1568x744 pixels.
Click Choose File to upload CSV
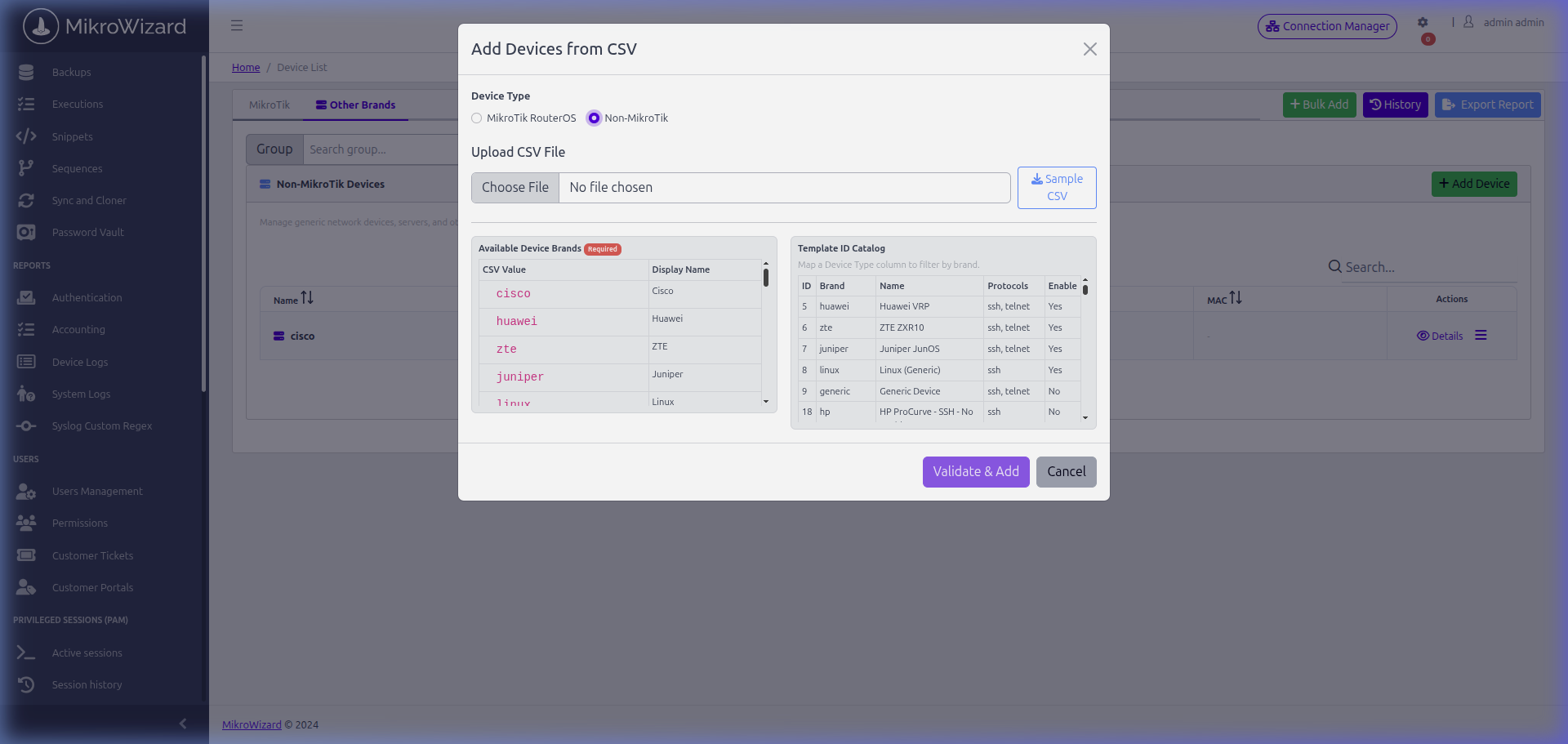(x=515, y=188)
